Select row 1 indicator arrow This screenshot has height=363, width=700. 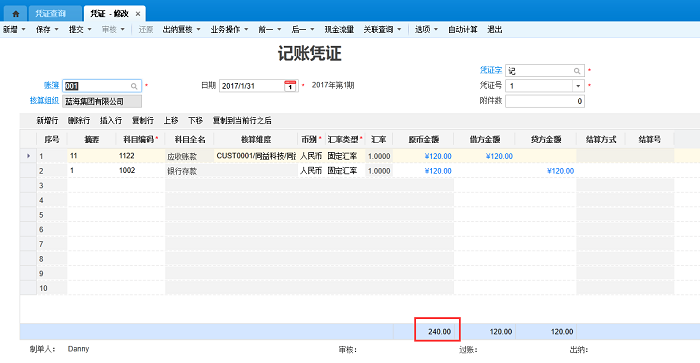[x=28, y=156]
